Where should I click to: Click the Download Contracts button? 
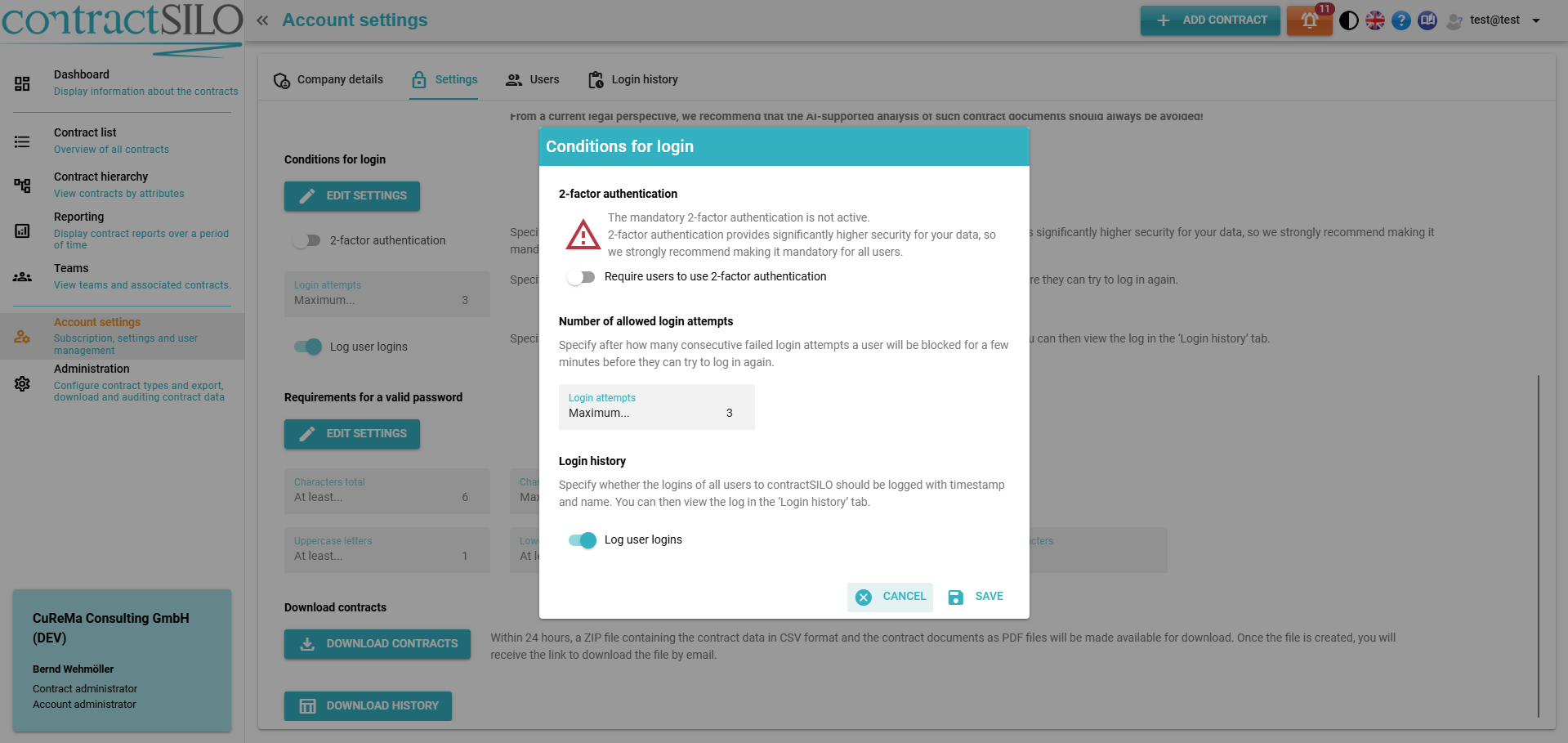377,644
